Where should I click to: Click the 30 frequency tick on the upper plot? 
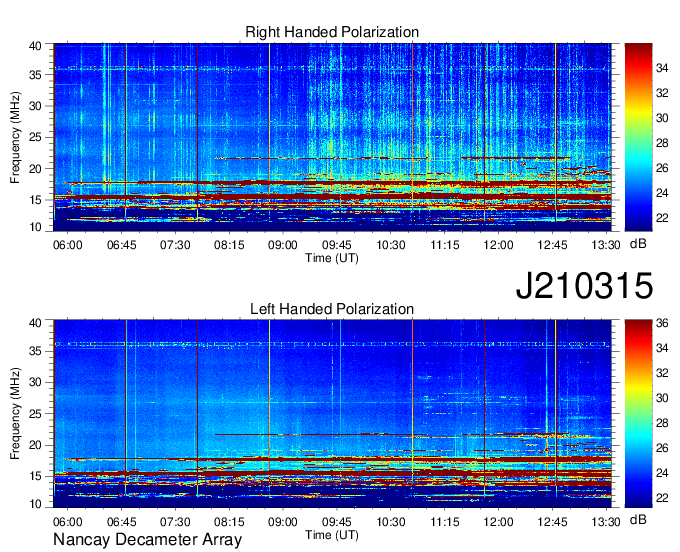pos(35,106)
